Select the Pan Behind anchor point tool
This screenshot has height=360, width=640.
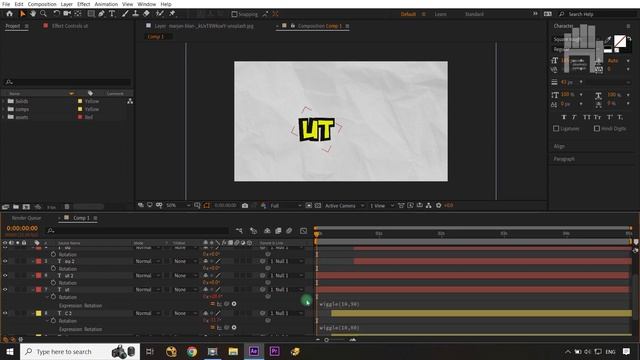coord(78,14)
